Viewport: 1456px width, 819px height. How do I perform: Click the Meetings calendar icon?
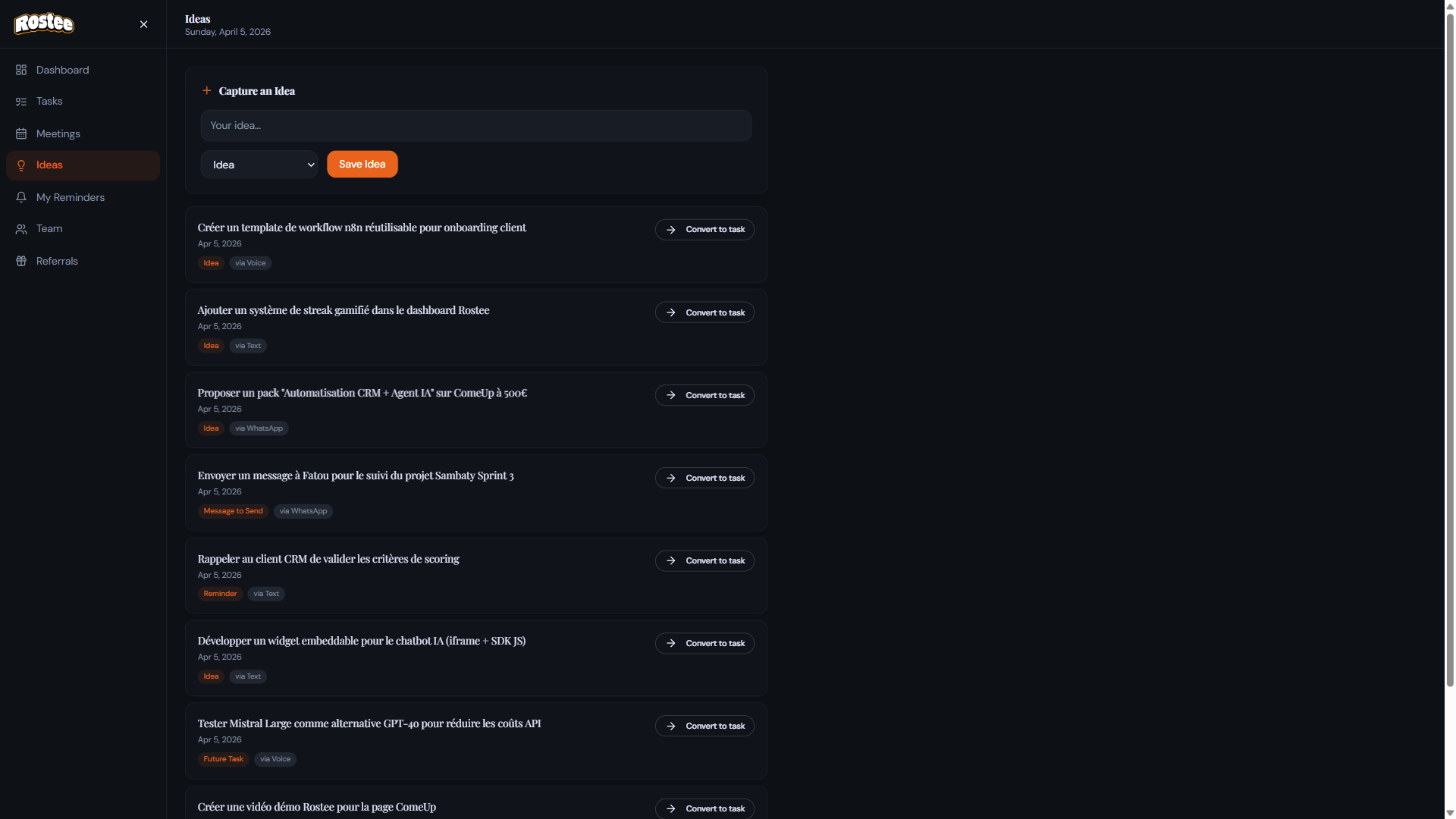[x=21, y=133]
